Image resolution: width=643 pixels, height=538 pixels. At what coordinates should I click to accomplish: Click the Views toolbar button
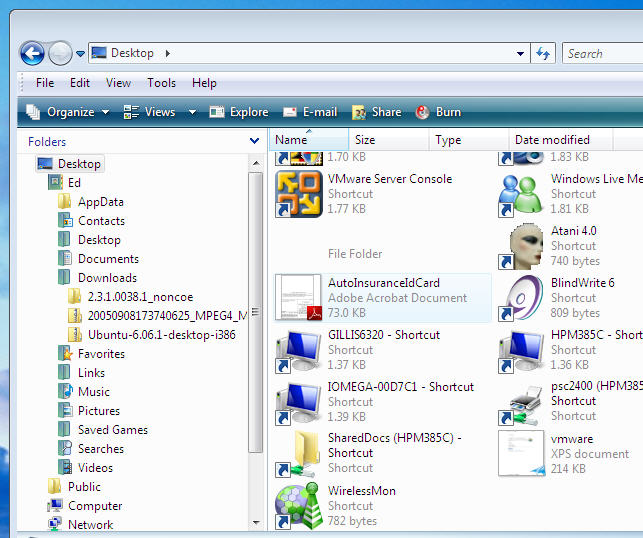coord(150,112)
